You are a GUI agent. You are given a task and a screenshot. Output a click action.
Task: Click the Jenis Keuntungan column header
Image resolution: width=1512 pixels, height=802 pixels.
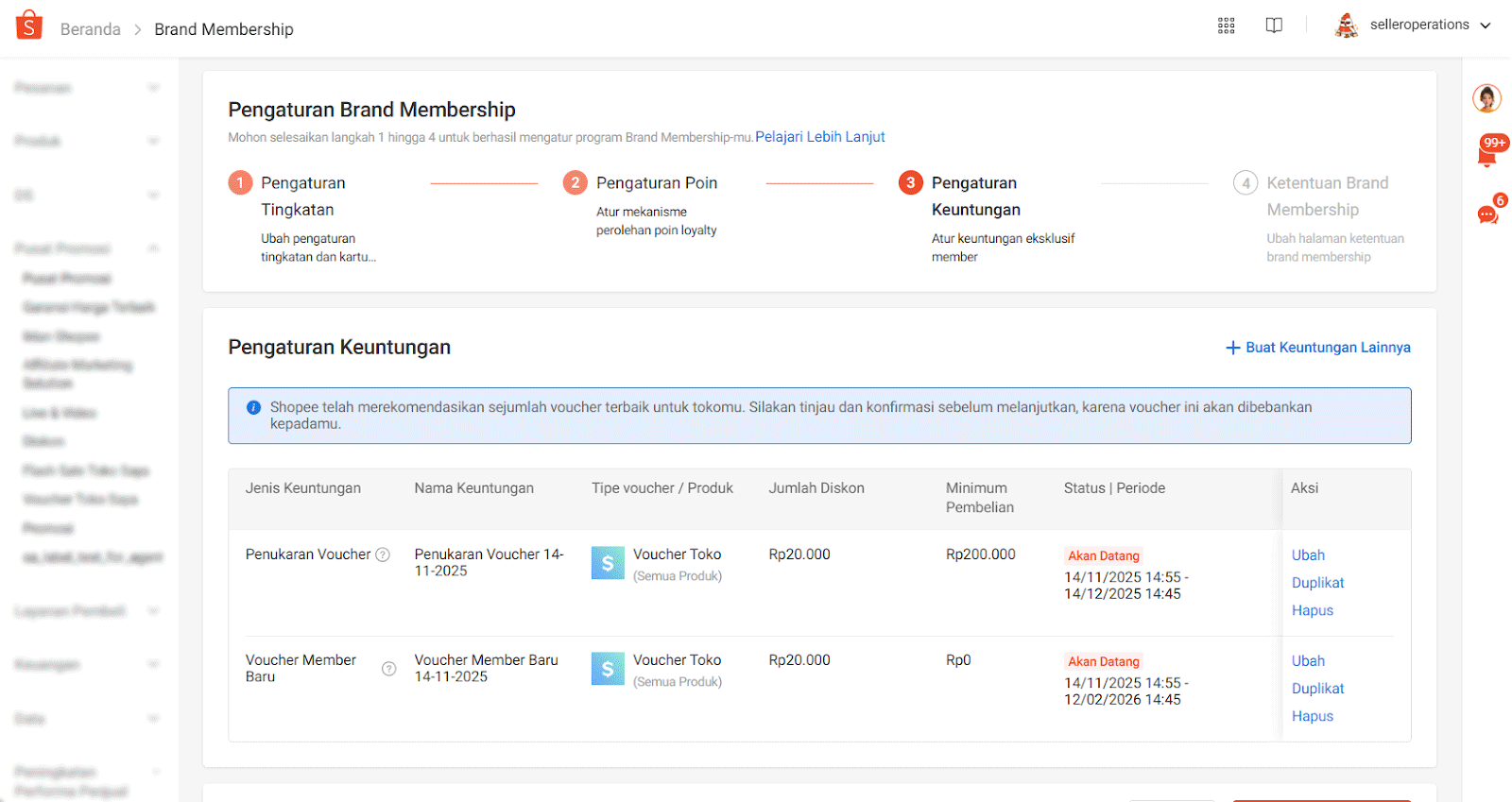(303, 488)
